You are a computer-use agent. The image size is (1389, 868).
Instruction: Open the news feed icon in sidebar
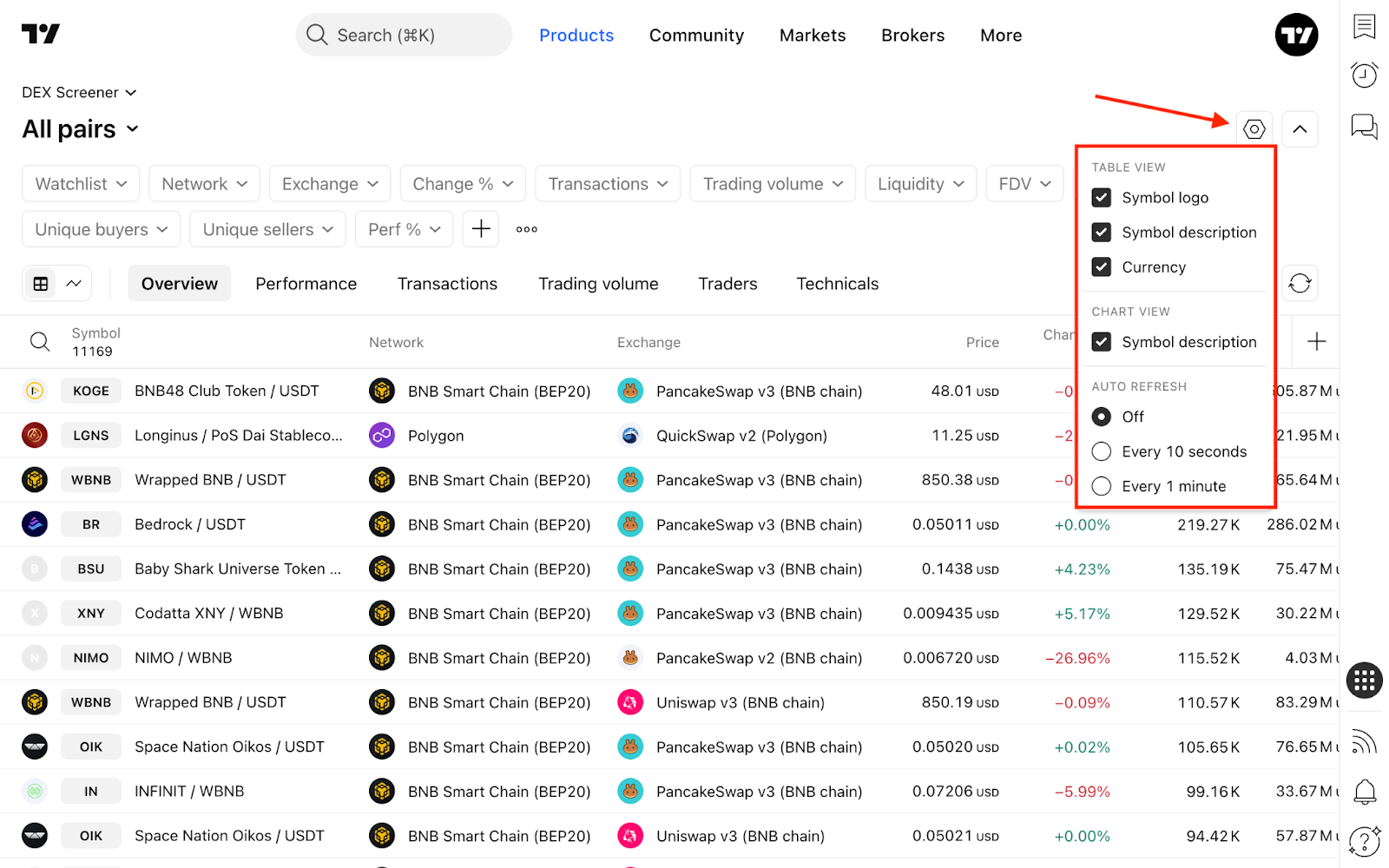coord(1365,742)
